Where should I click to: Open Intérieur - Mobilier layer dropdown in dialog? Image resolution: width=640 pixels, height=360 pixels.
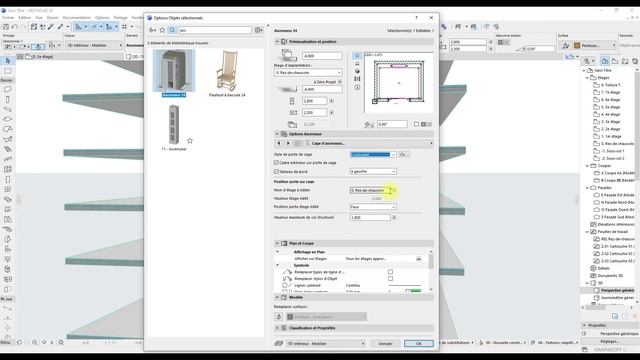tap(326, 344)
